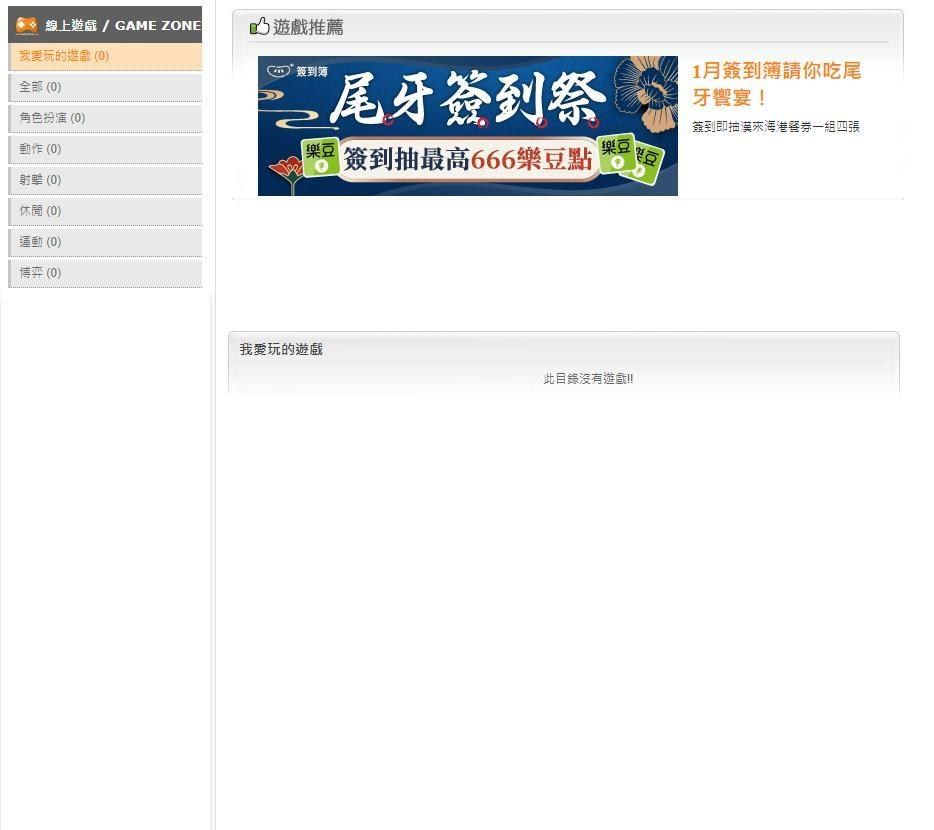Click the 簽到簿 logo on the banner
The height and width of the screenshot is (830, 934).
click(296, 69)
